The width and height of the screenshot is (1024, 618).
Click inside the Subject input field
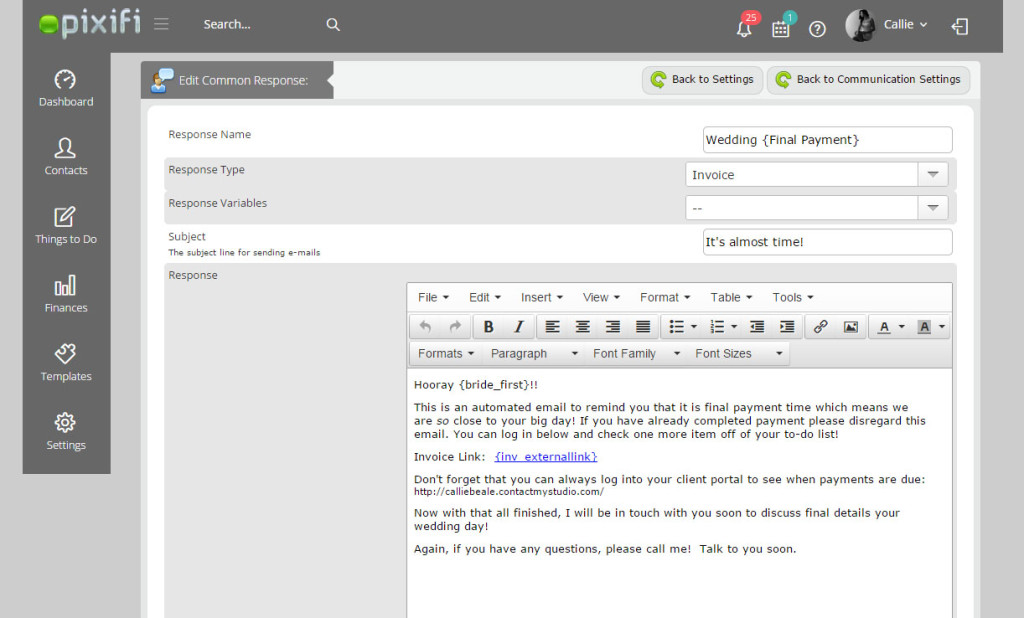(x=826, y=241)
